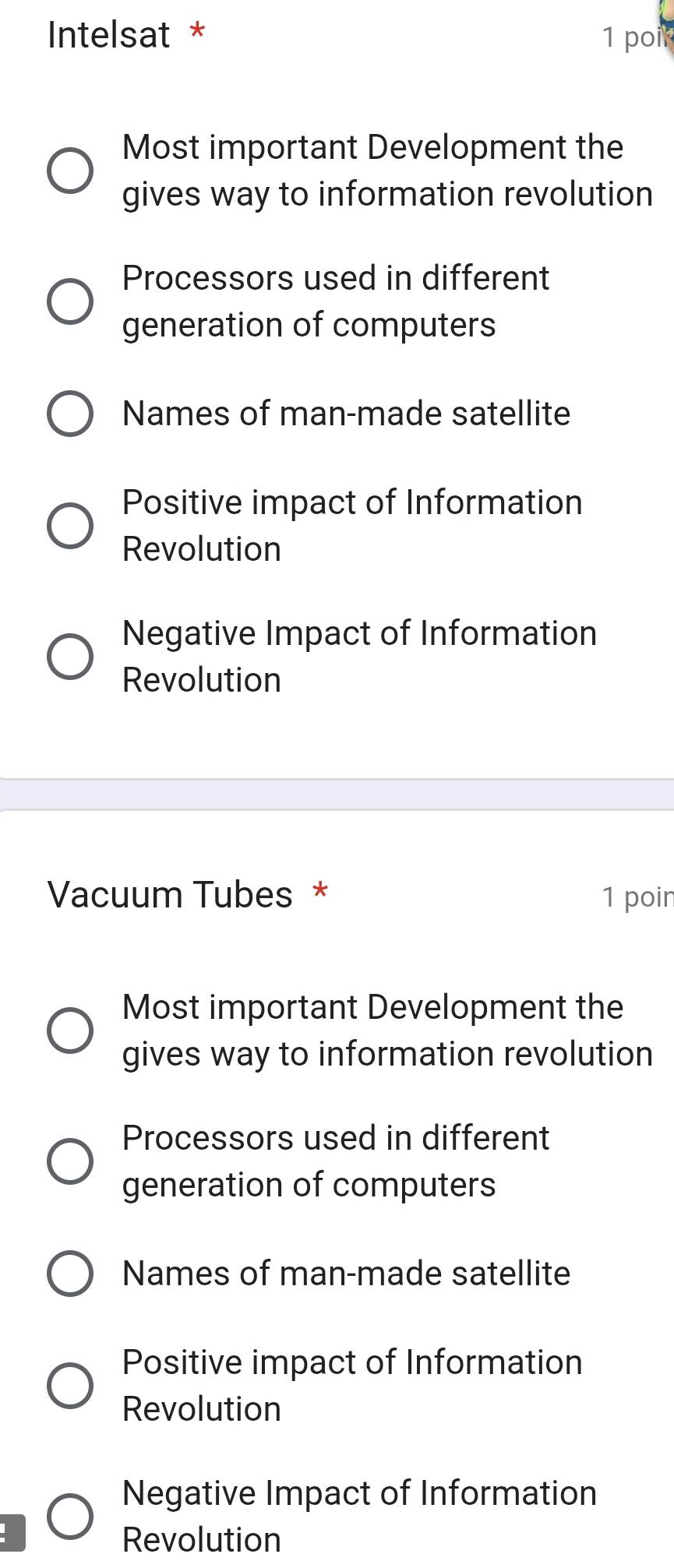
Task: Select 'Negative Impact of Information Revolution' under Intelsat
Action: (x=70, y=657)
